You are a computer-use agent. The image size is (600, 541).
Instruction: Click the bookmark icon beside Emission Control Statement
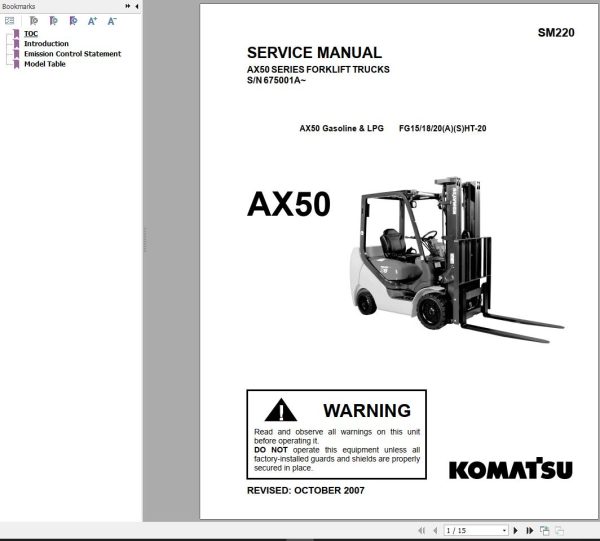pyautogui.click(x=16, y=54)
